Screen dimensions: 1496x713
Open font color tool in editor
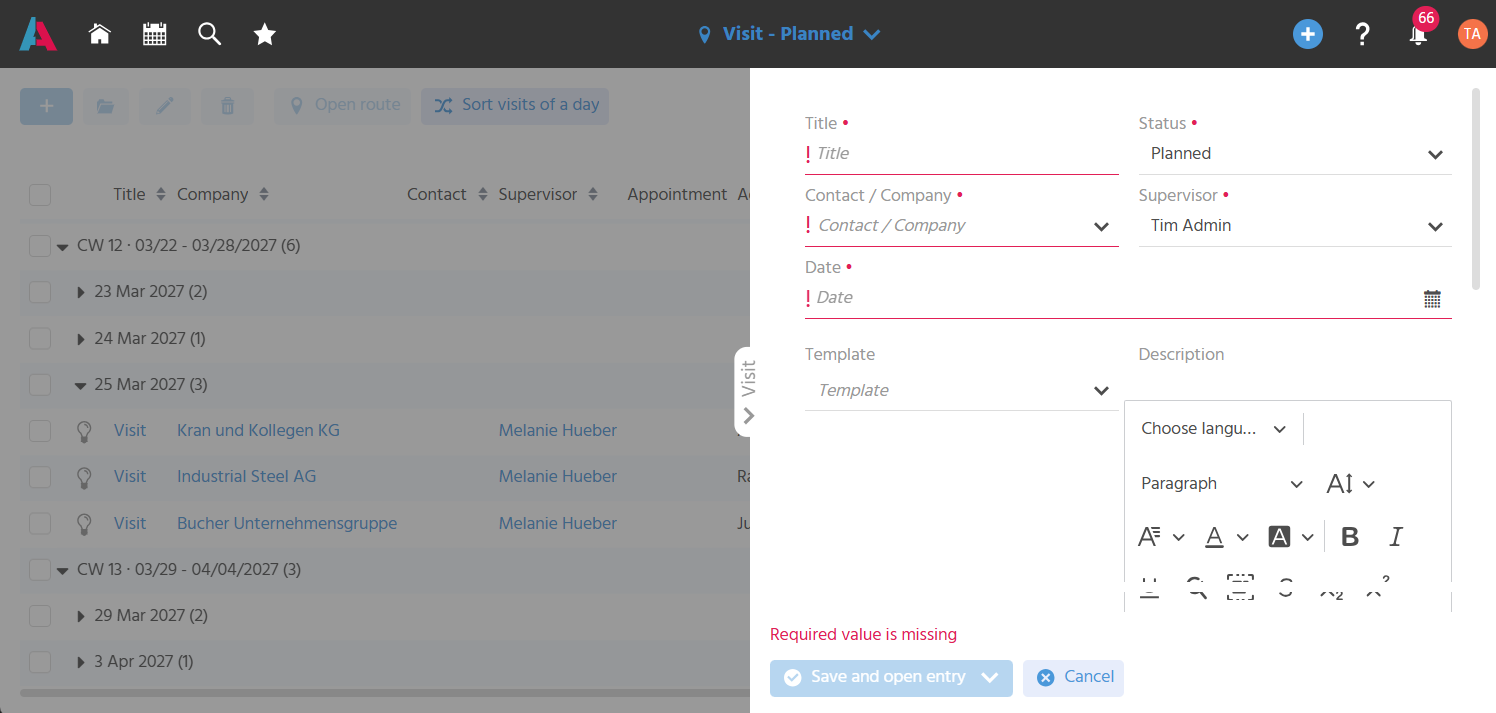coord(1226,537)
